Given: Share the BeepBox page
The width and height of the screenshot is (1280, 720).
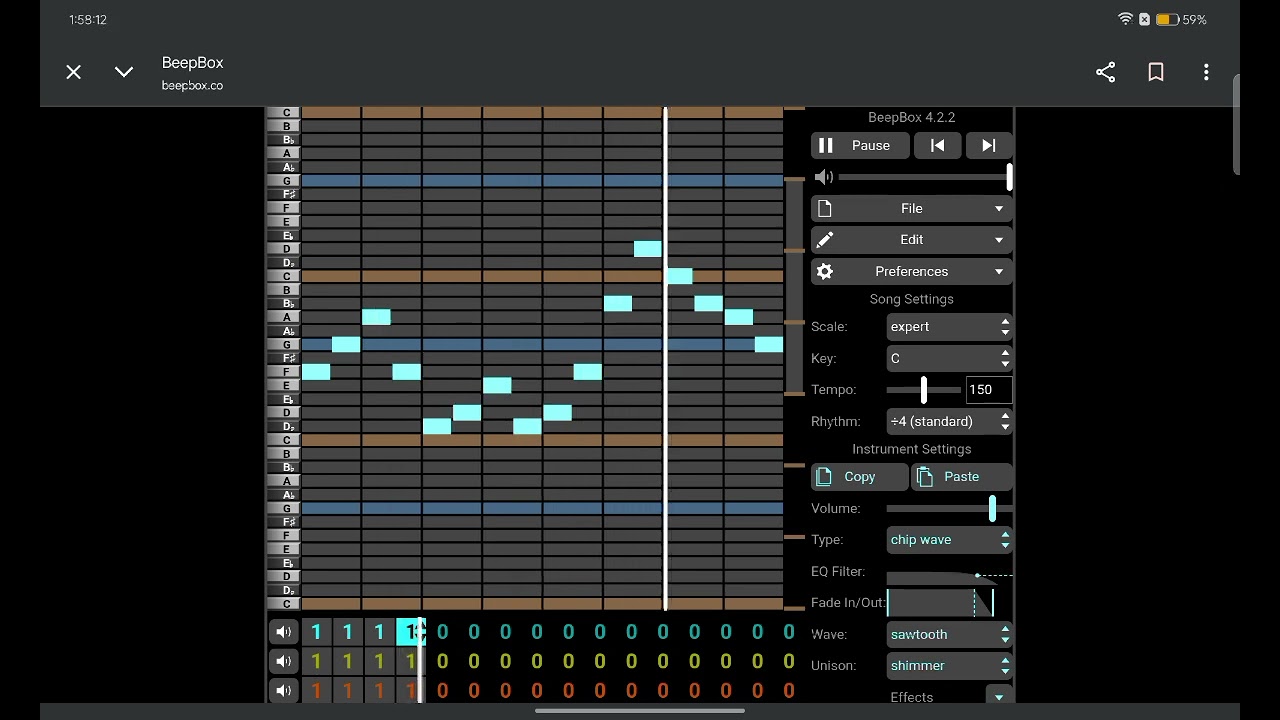Looking at the screenshot, I should 1105,72.
